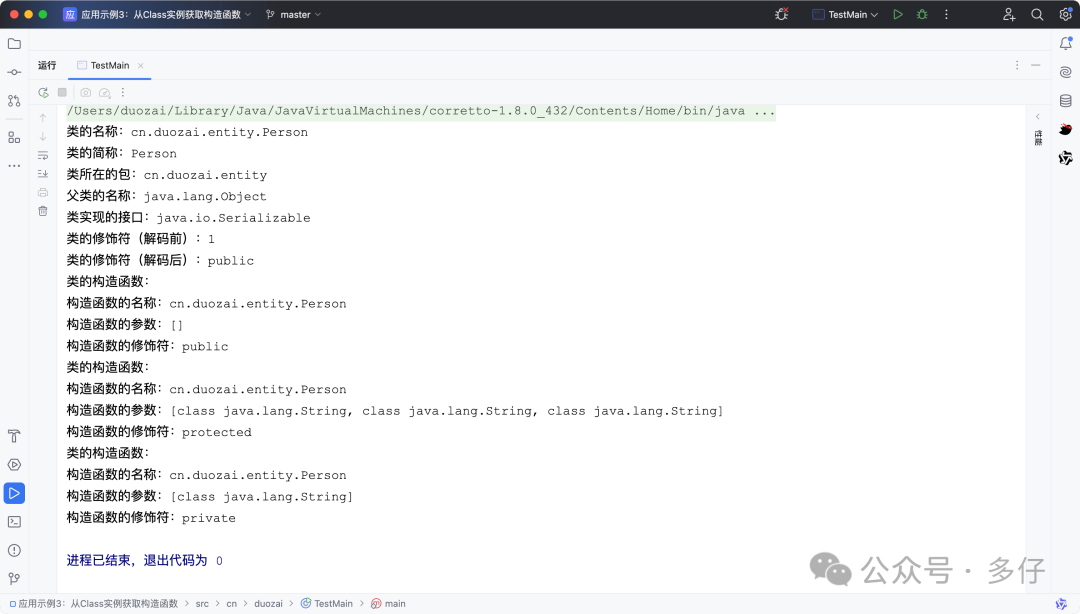Click the java command path line
This screenshot has height=614, width=1080.
tap(421, 111)
